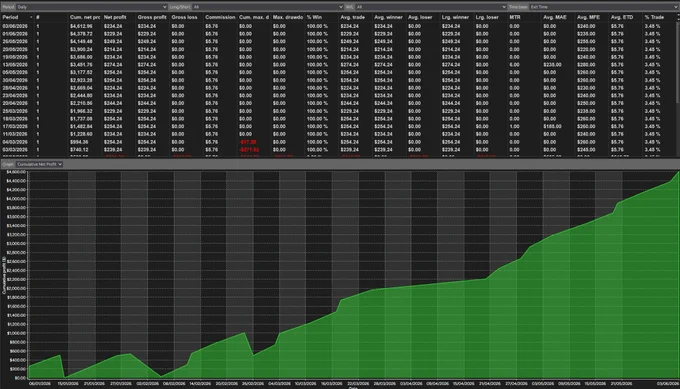
Task: Click cumulative net profit value $3,686.00
Action: click(x=81, y=57)
